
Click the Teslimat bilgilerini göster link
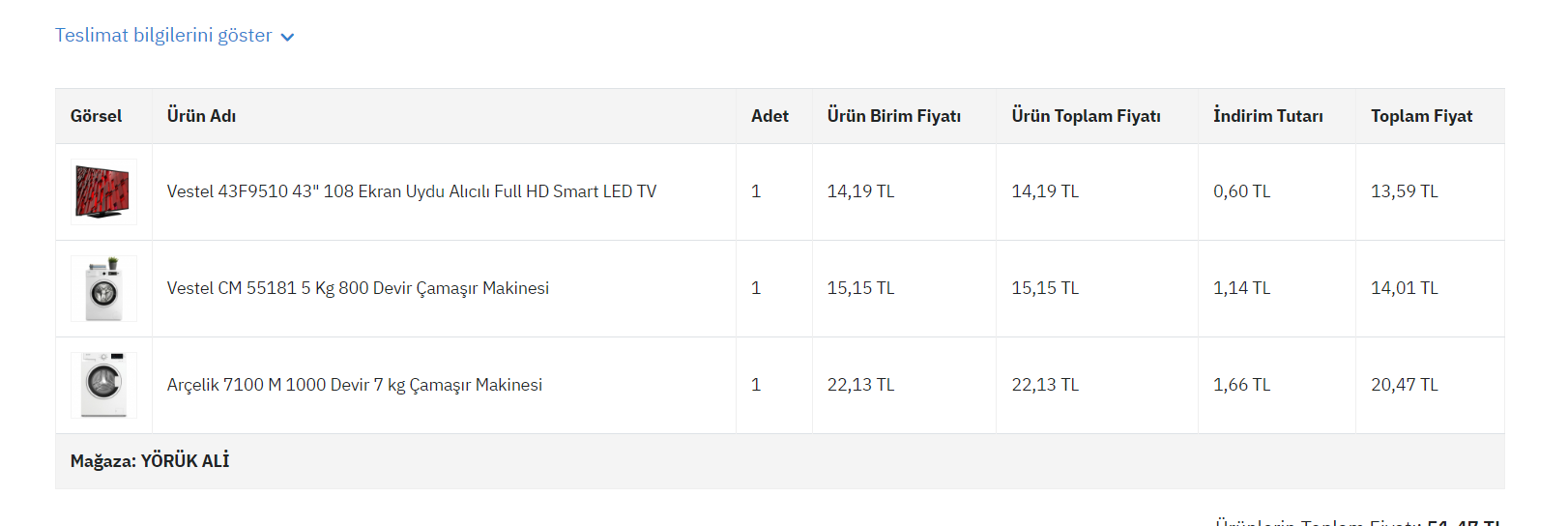(163, 36)
